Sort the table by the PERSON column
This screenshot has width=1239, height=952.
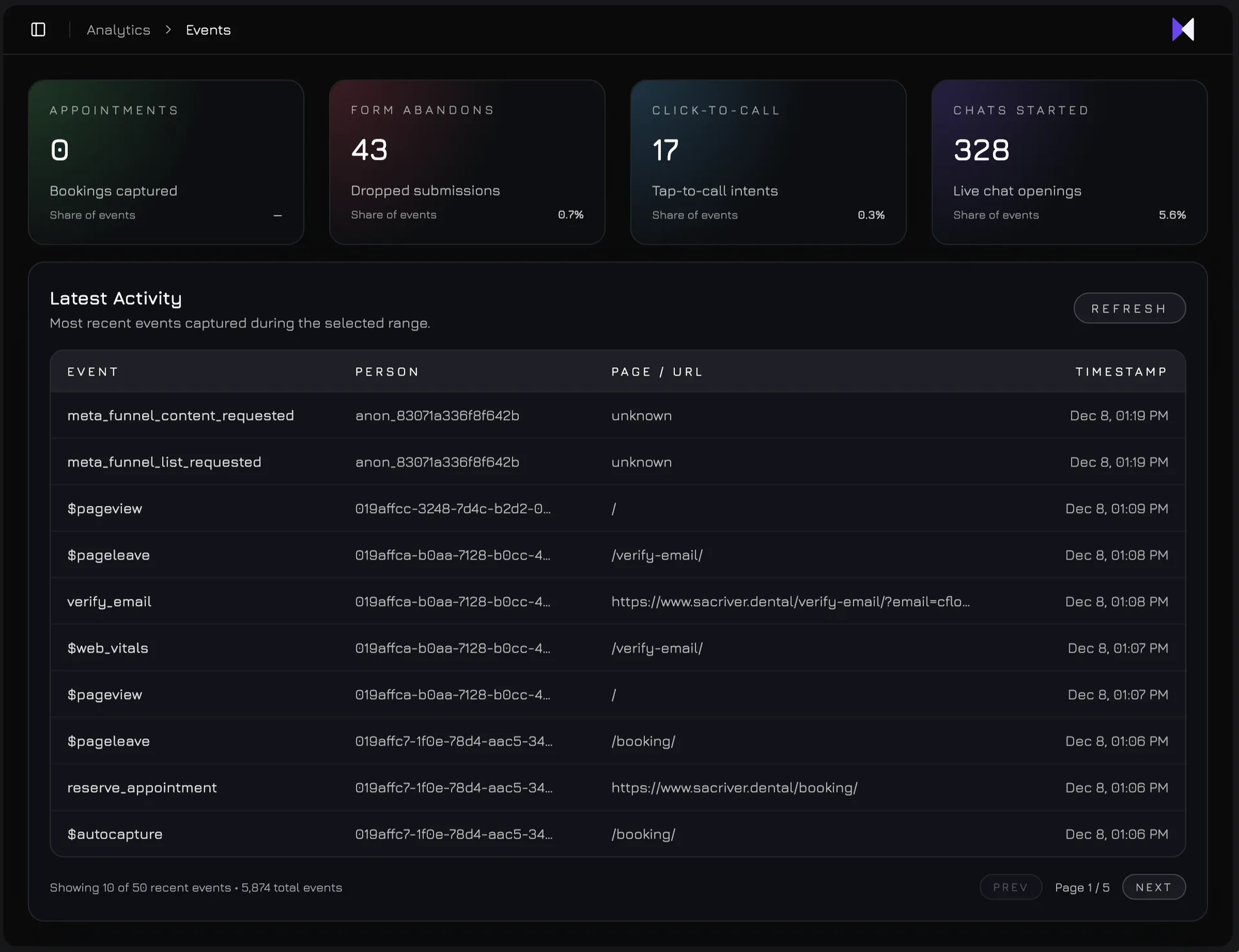coord(387,371)
